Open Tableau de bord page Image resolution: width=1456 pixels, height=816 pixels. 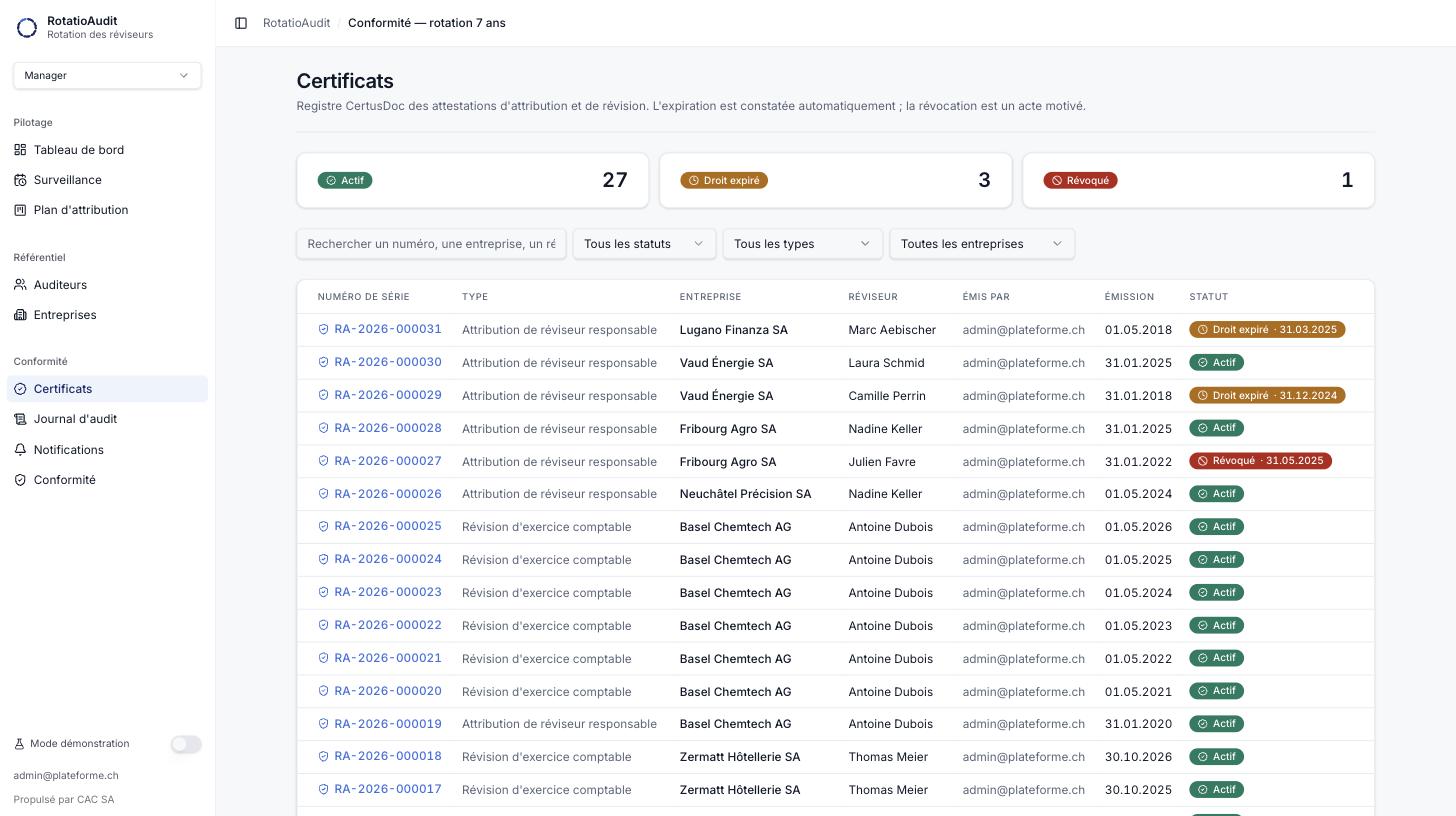click(x=107, y=150)
